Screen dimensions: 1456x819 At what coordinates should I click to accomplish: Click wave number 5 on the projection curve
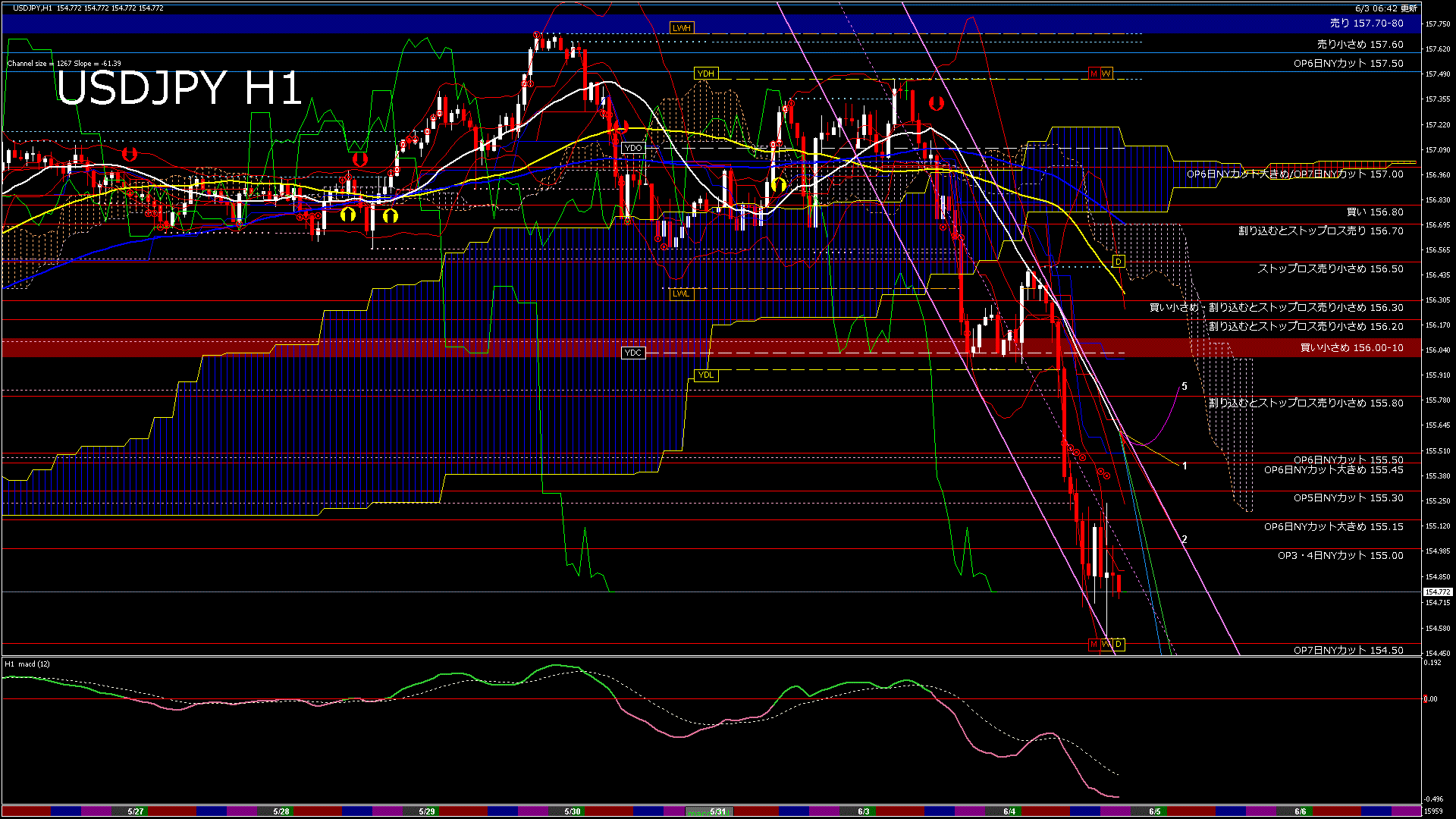[1185, 387]
